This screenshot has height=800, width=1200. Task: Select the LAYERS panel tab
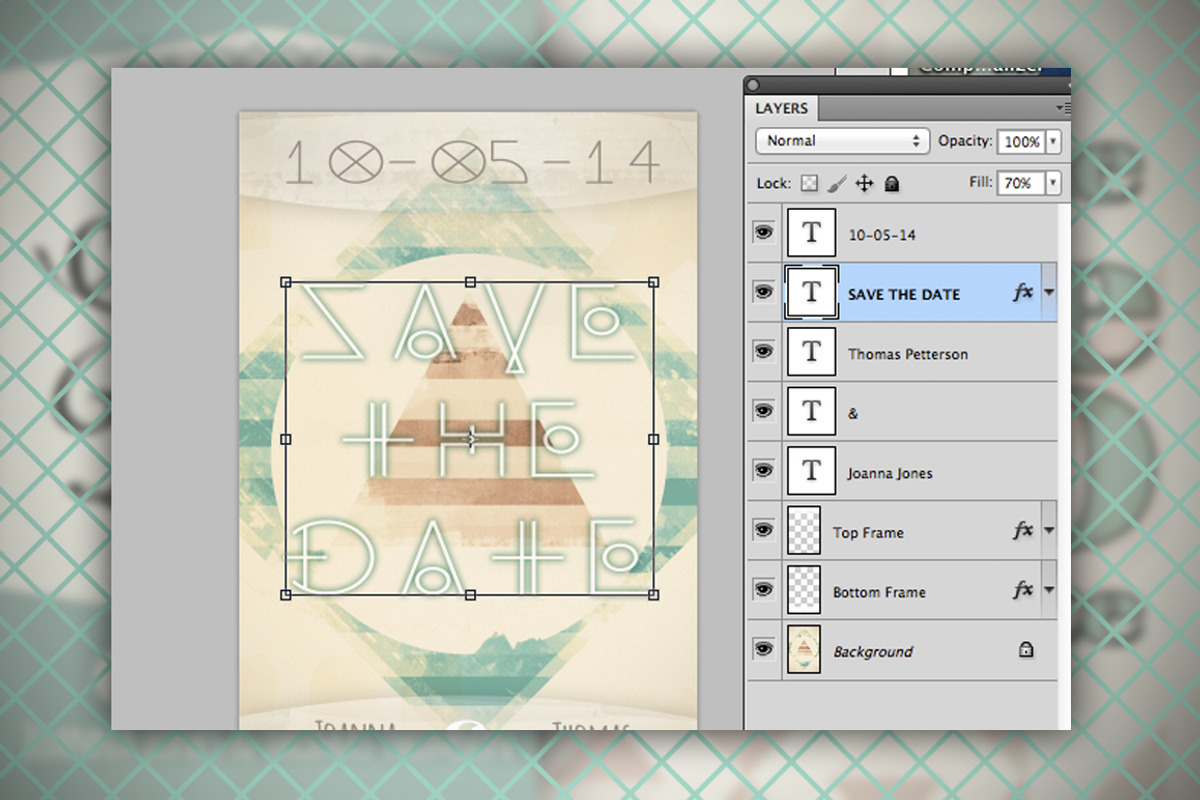[x=782, y=108]
